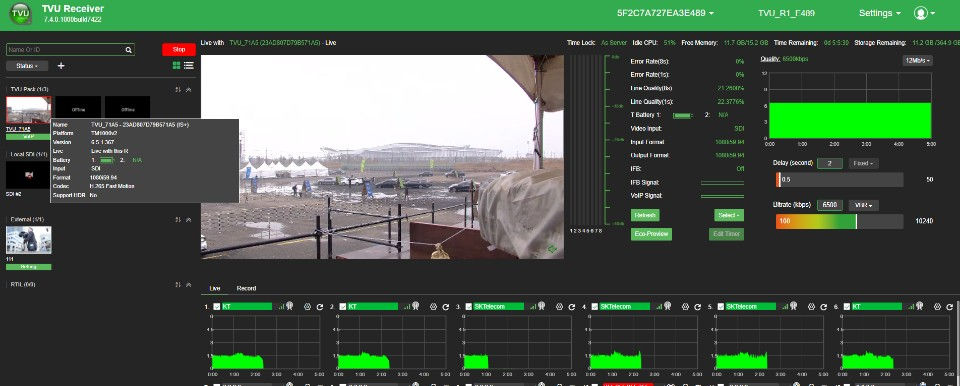The width and height of the screenshot is (960, 386).
Task: Adjust the Bitrate slider handle
Action: tap(856, 221)
